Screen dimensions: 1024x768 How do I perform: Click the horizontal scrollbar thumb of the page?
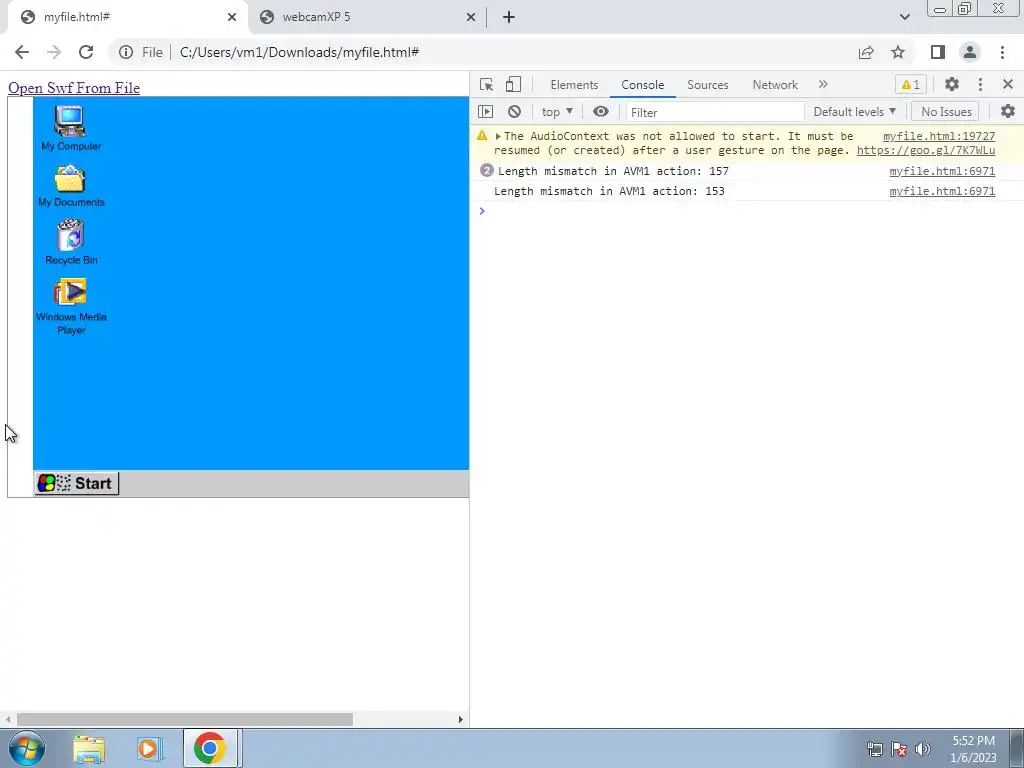[185, 719]
